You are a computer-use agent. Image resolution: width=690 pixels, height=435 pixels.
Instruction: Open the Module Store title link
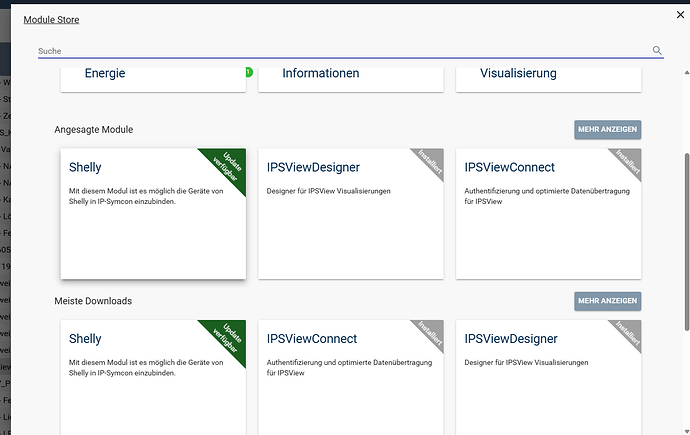51,20
